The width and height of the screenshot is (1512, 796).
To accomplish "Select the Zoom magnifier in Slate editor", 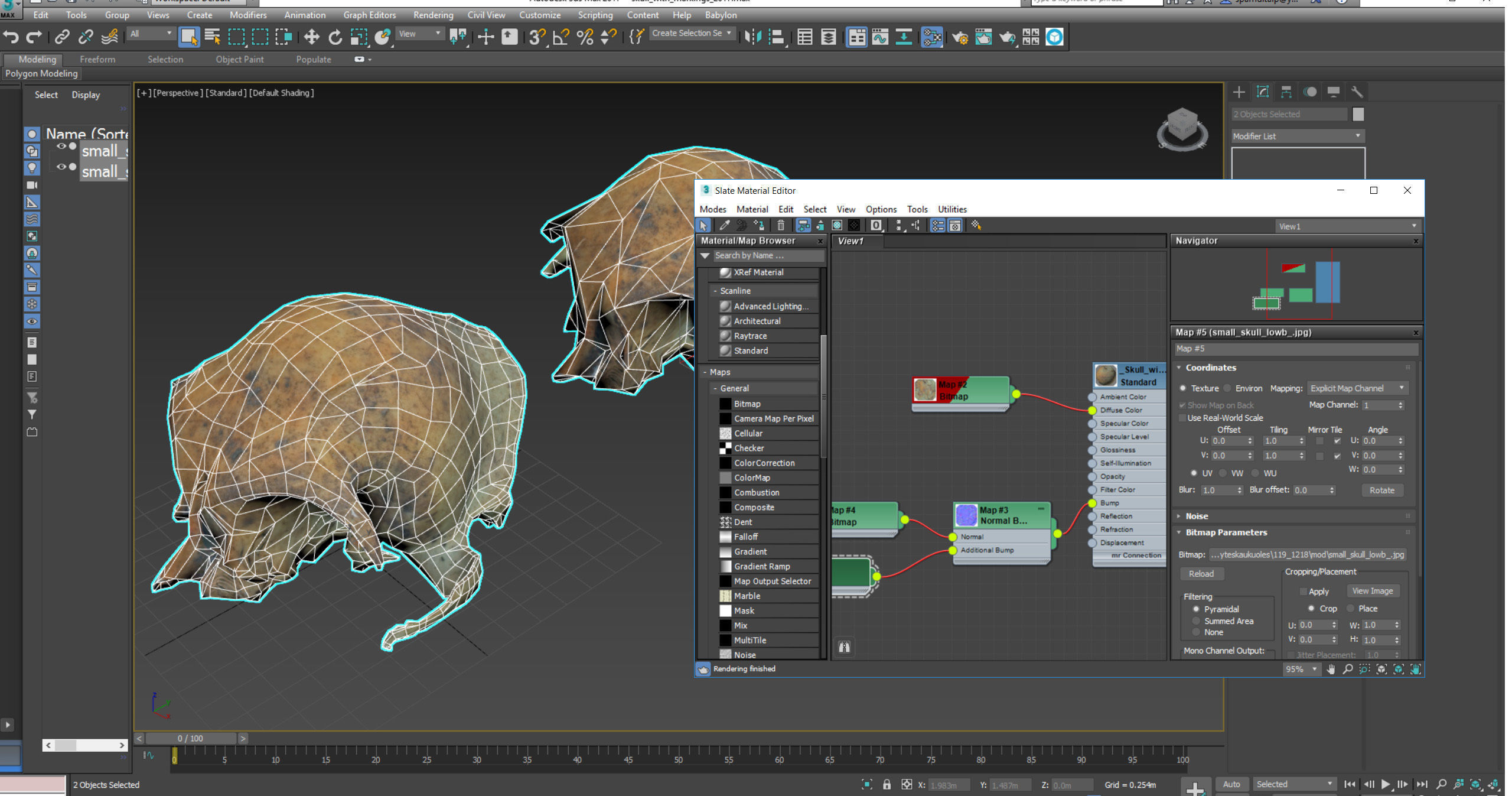I will (1348, 669).
